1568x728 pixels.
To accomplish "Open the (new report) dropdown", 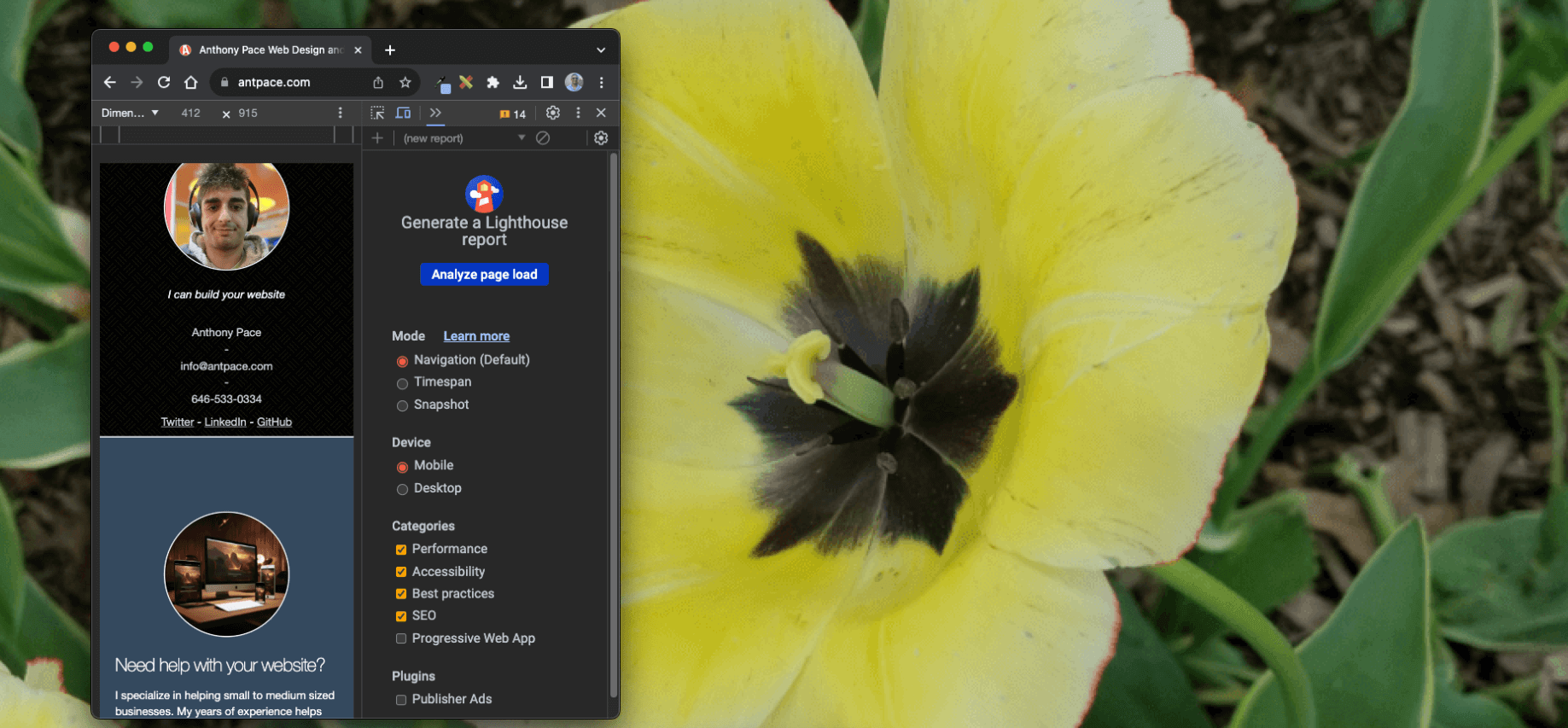I will (x=463, y=138).
